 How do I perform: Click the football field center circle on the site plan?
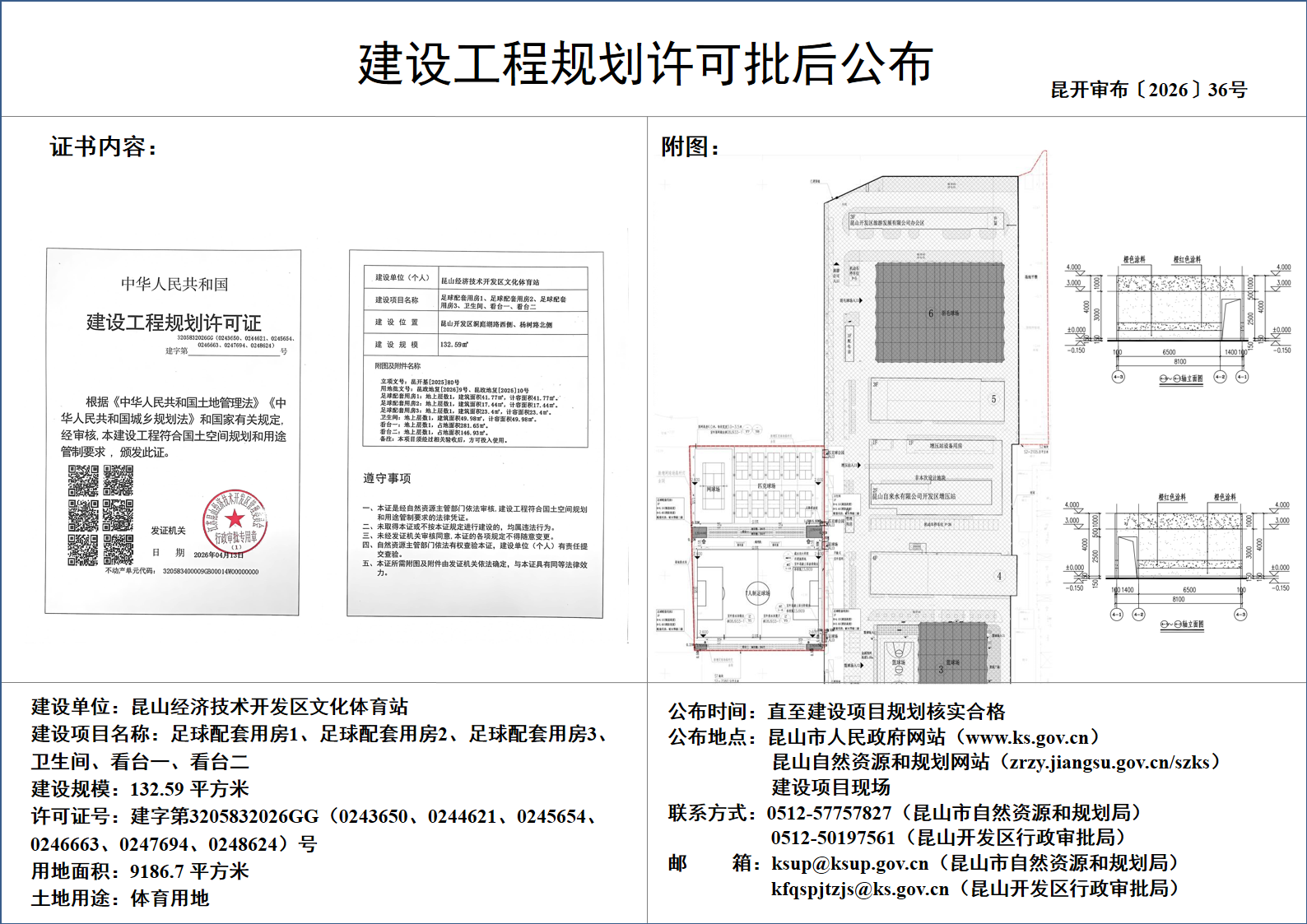click(757, 592)
